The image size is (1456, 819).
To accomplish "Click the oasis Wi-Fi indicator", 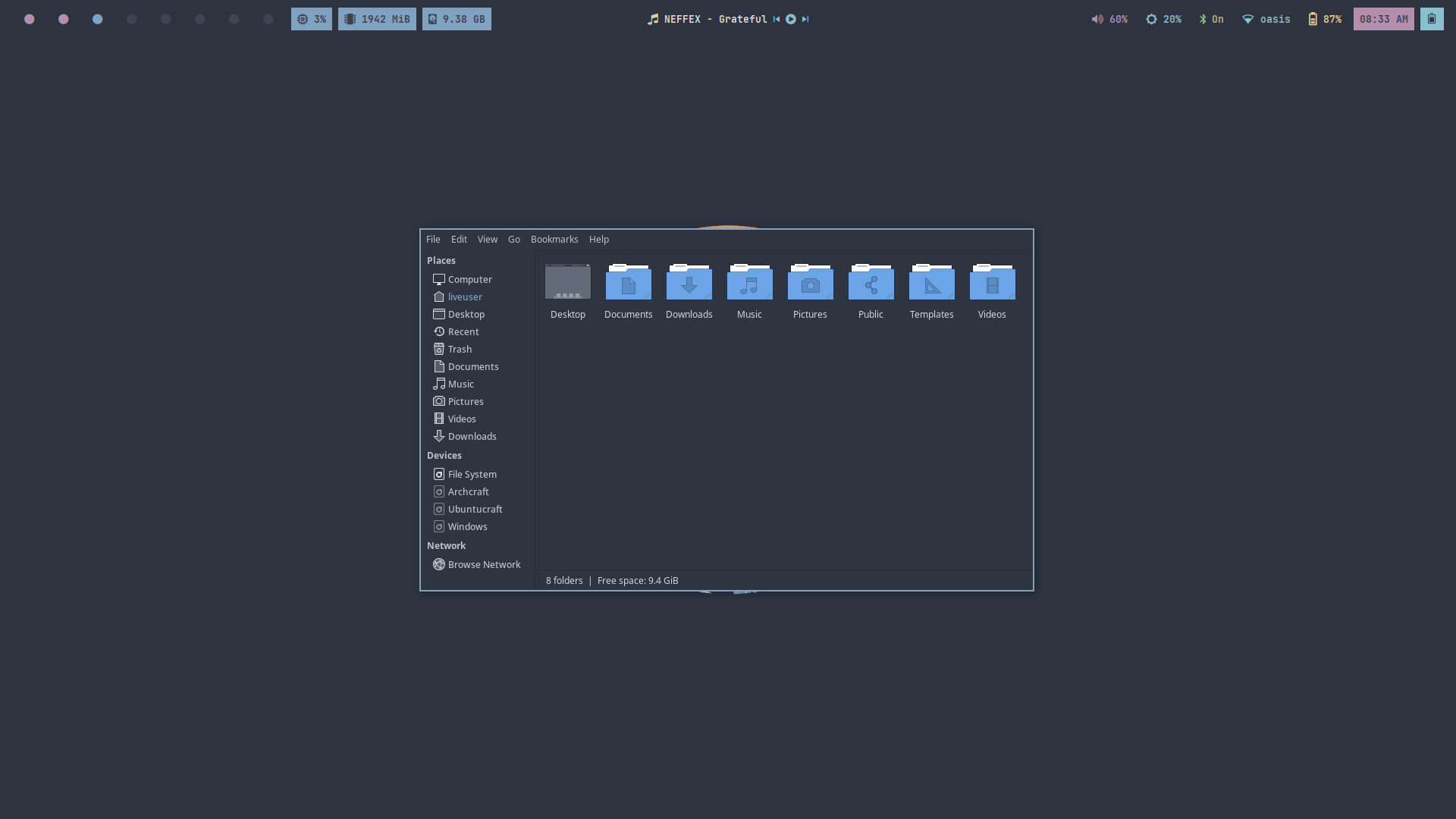I will pos(1266,19).
